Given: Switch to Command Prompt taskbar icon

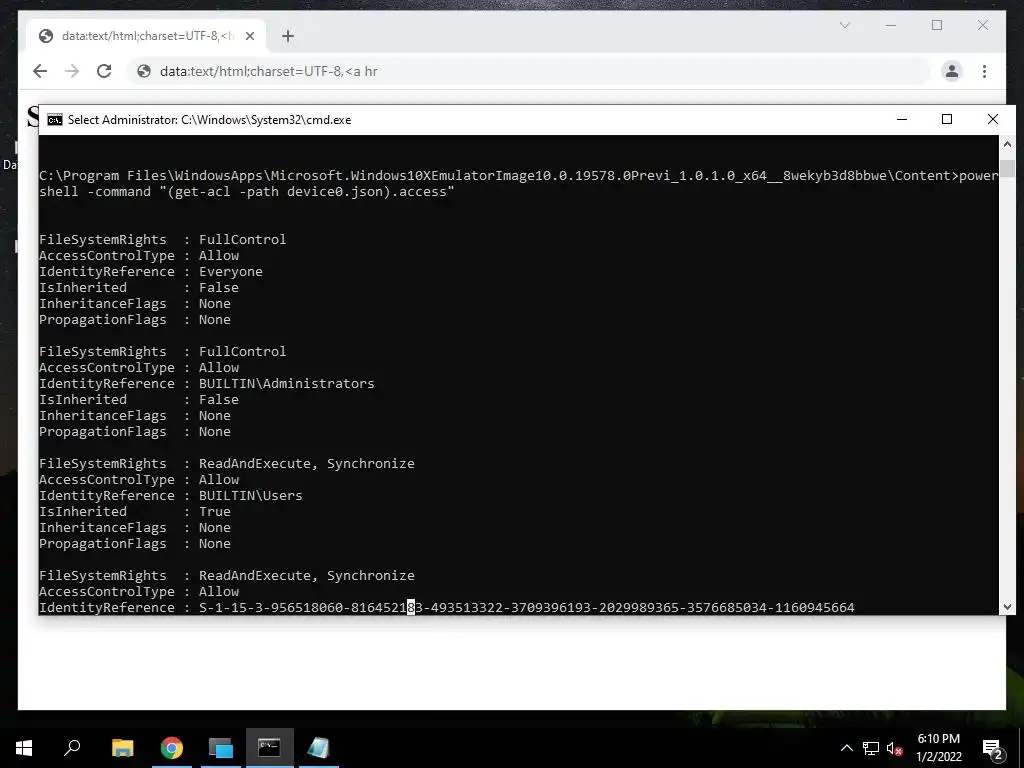Looking at the screenshot, I should tap(269, 748).
